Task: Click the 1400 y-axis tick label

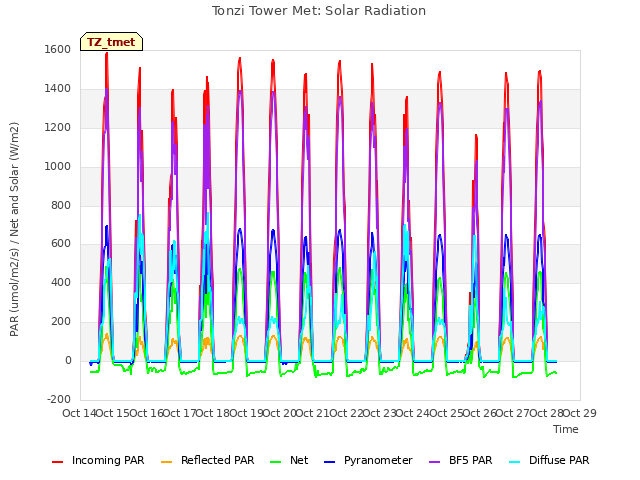Action: click(58, 88)
